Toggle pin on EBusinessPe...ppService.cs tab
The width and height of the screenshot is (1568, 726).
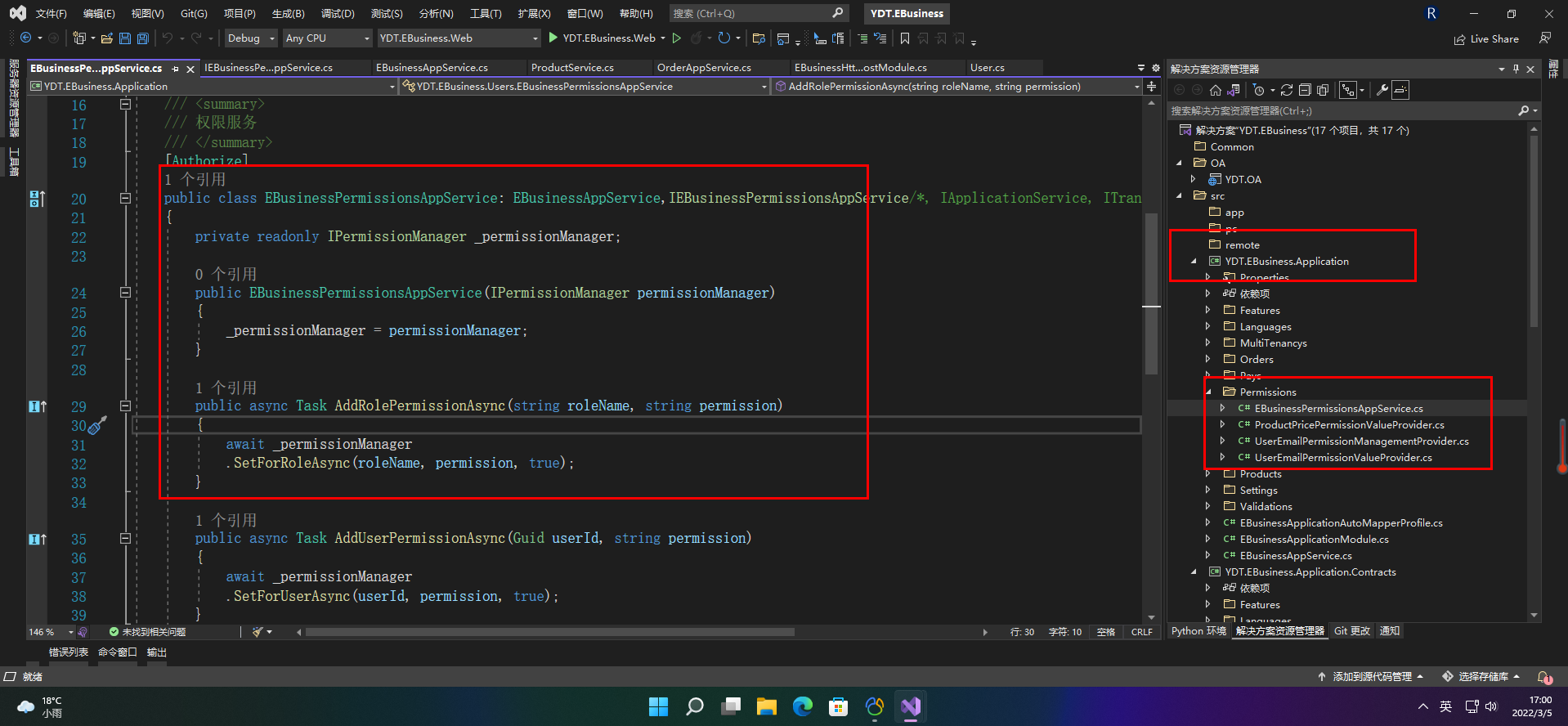(175, 69)
